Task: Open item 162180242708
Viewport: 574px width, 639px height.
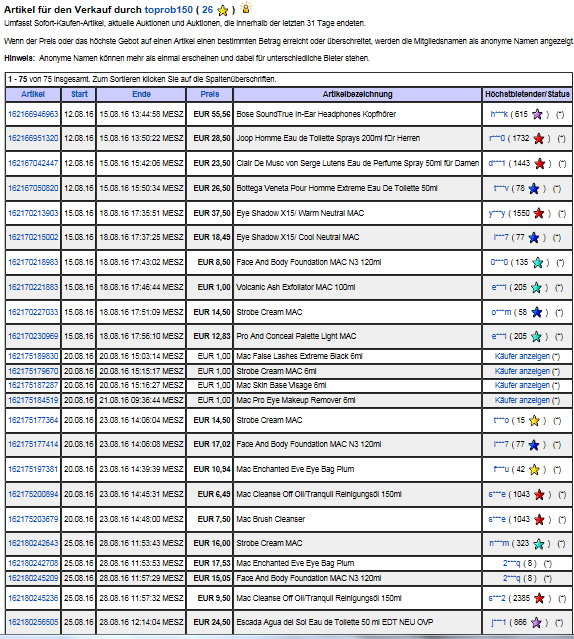Action: [x=33, y=563]
